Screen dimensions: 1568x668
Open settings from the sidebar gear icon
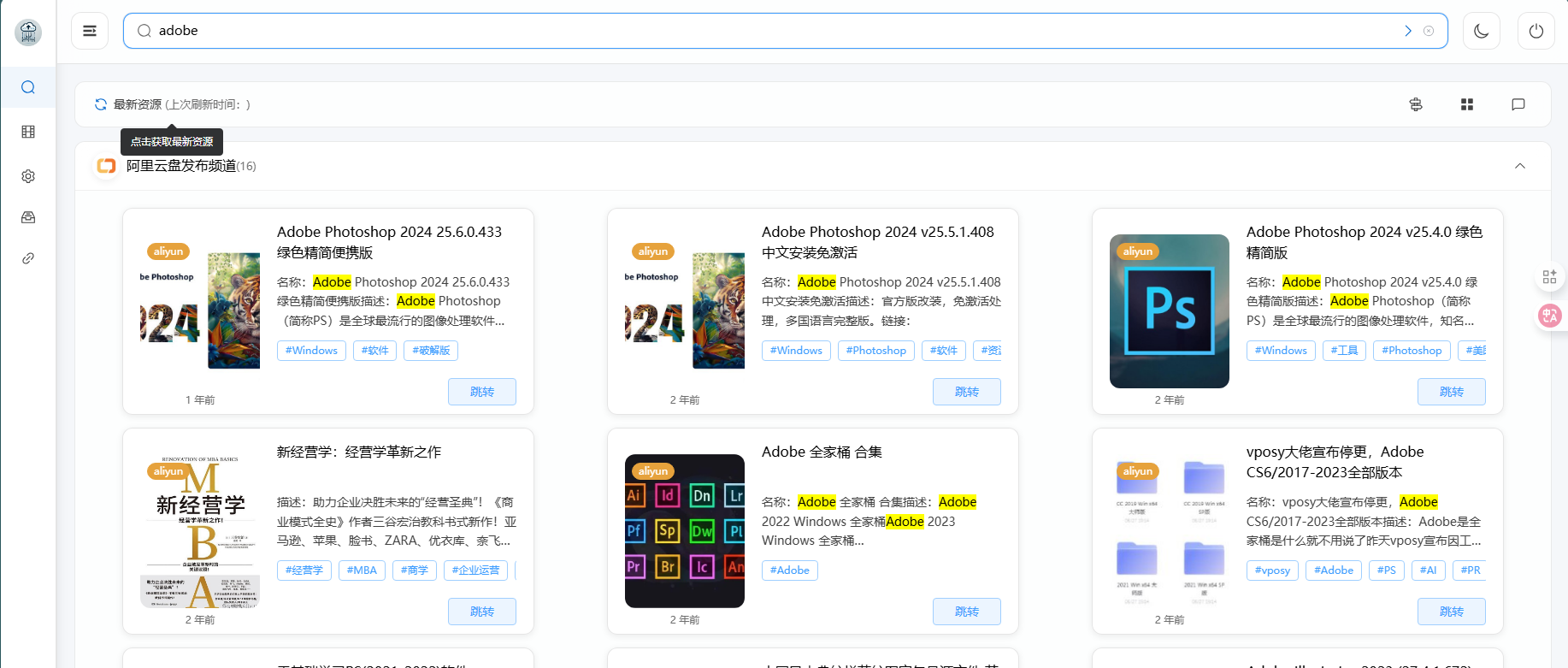28,176
